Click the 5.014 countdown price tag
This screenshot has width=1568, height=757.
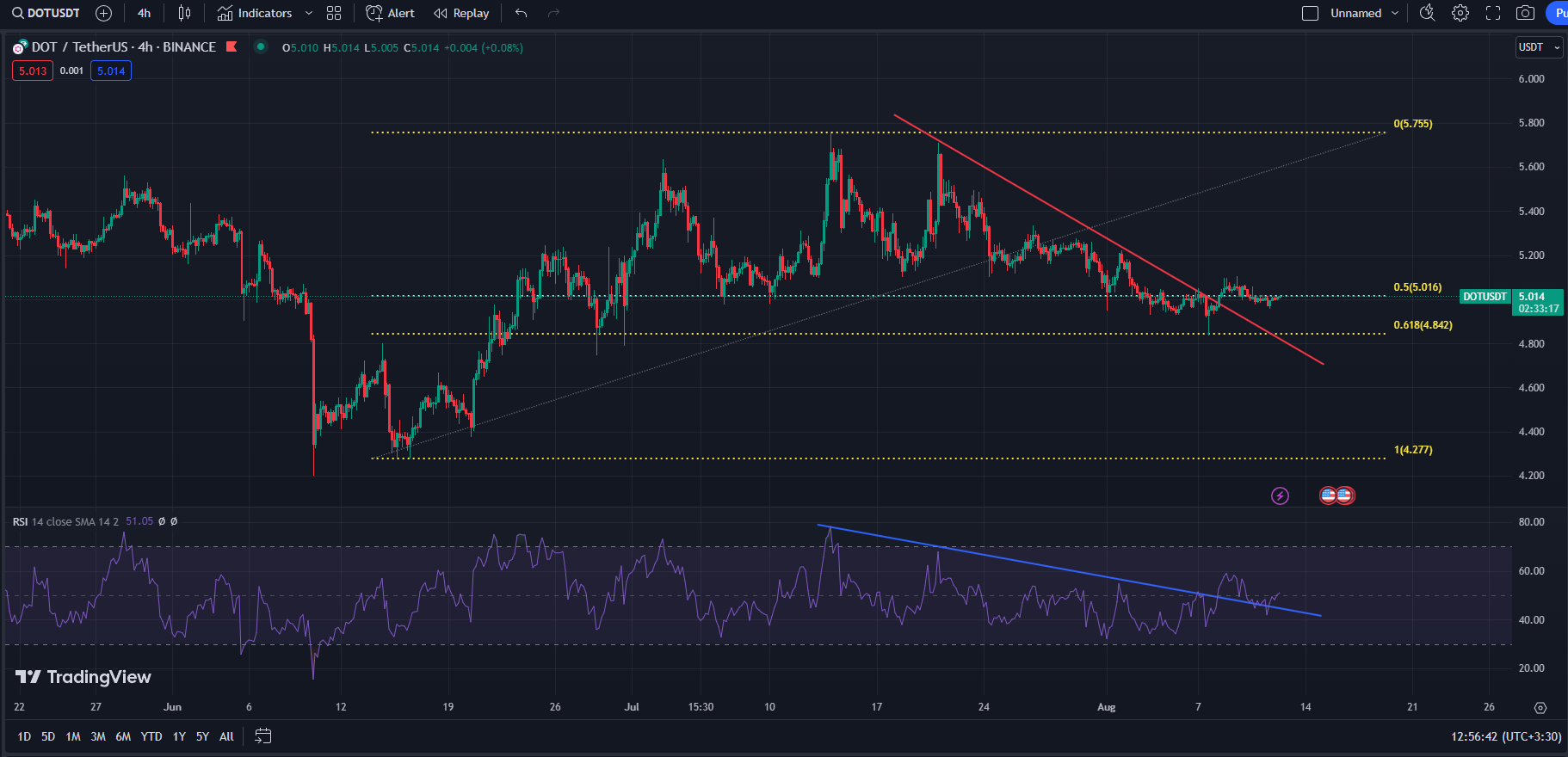pyautogui.click(x=1539, y=302)
